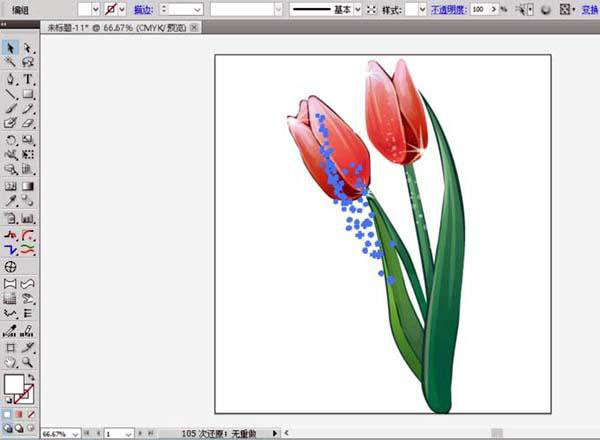Expand the opacity 100 dropdown arrow
The image size is (600, 440).
(x=492, y=9)
